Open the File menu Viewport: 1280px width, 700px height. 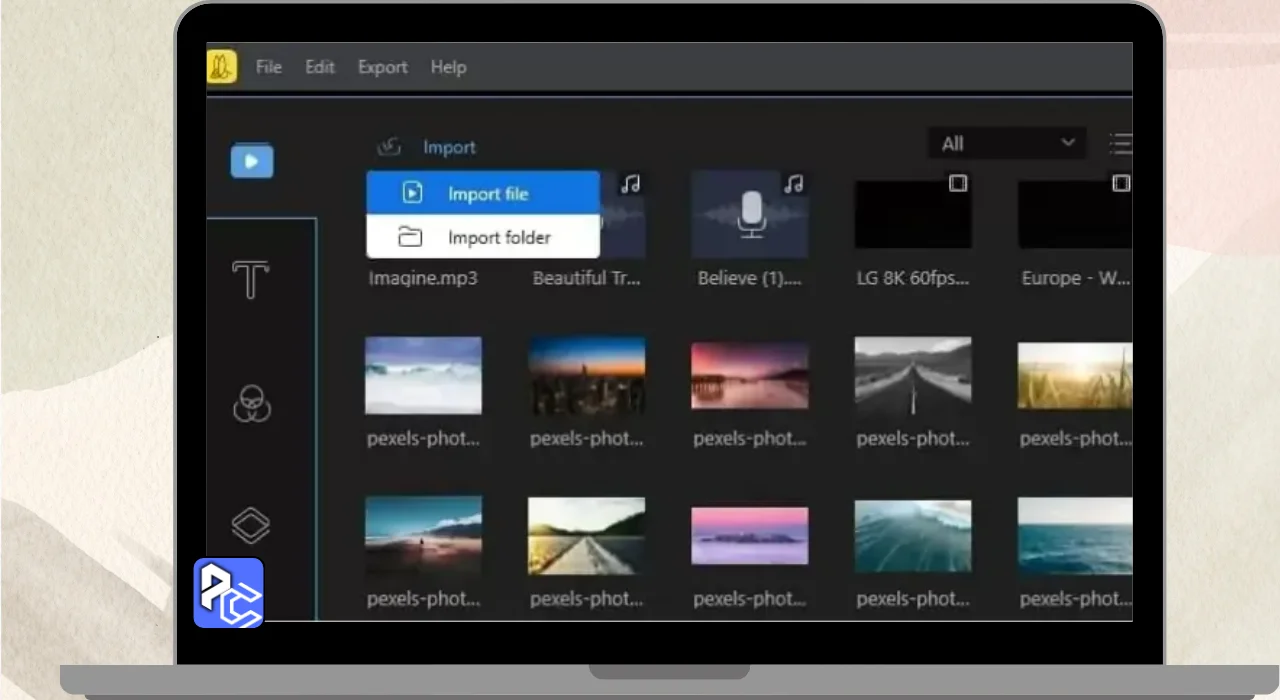click(x=268, y=67)
